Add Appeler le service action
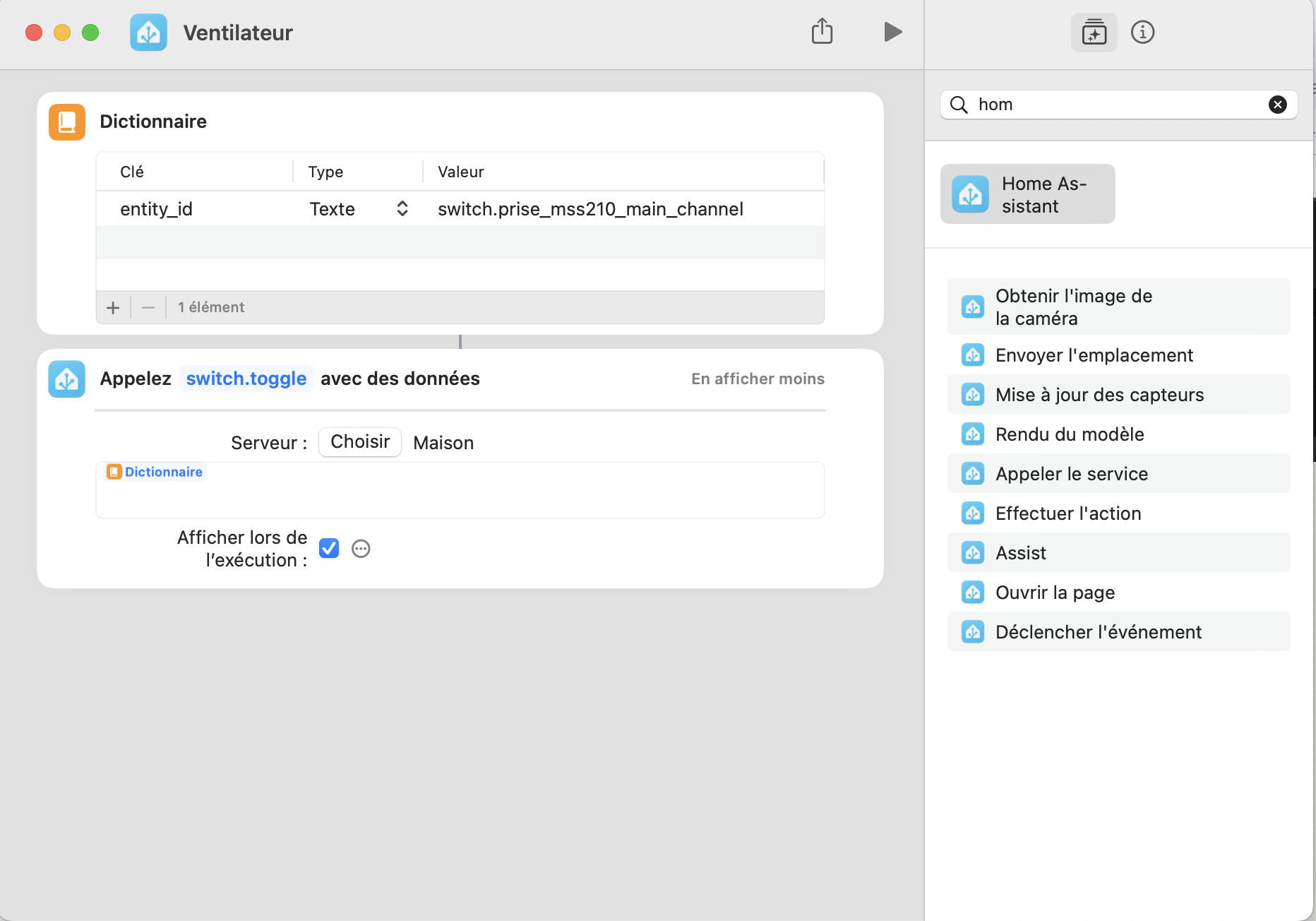This screenshot has width=1316, height=921. (x=1118, y=474)
